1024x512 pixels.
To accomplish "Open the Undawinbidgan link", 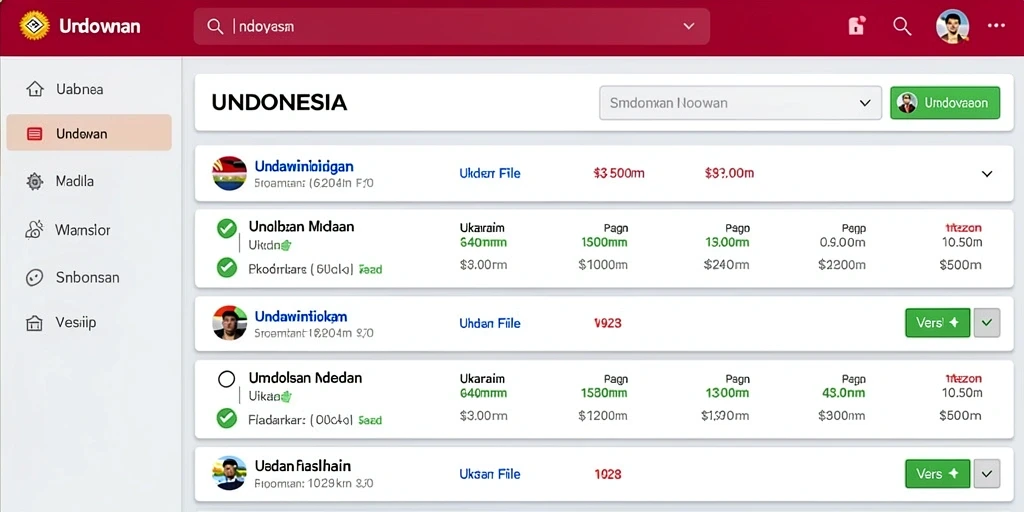I will pyautogui.click(x=304, y=167).
